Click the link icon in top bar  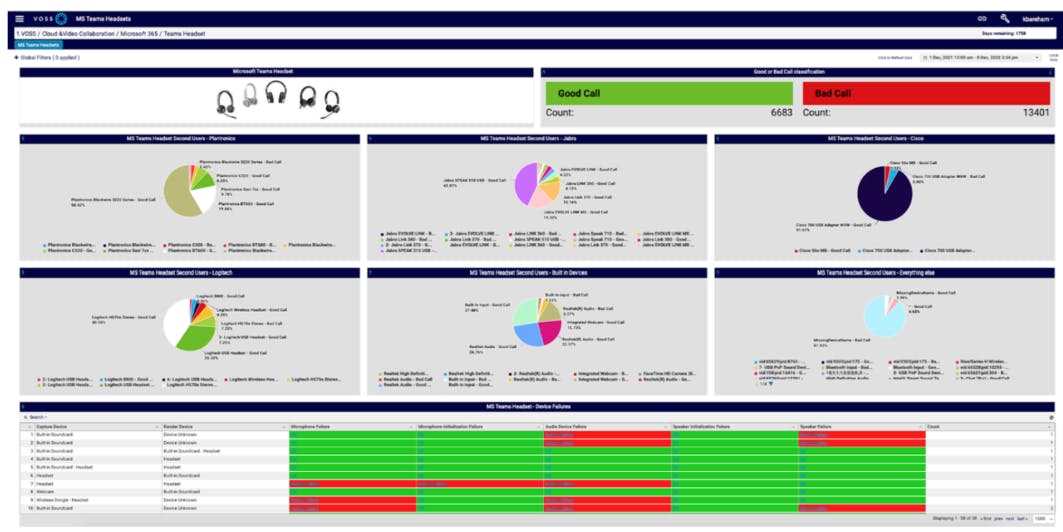(x=981, y=19)
